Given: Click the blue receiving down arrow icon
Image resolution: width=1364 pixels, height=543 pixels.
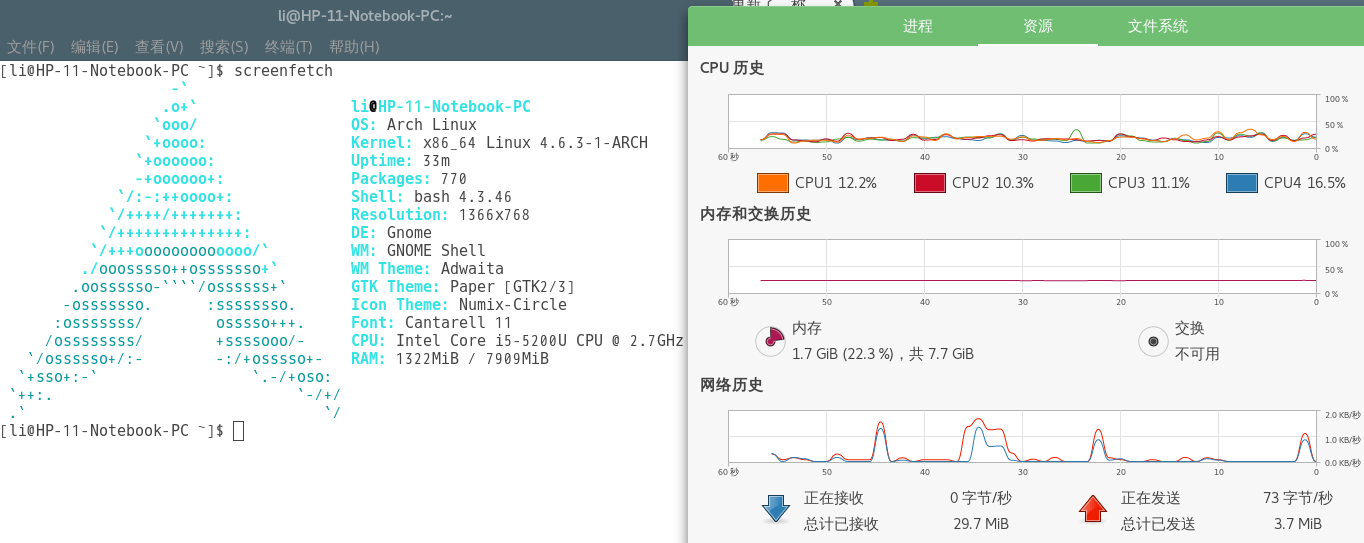Looking at the screenshot, I should [x=776, y=509].
